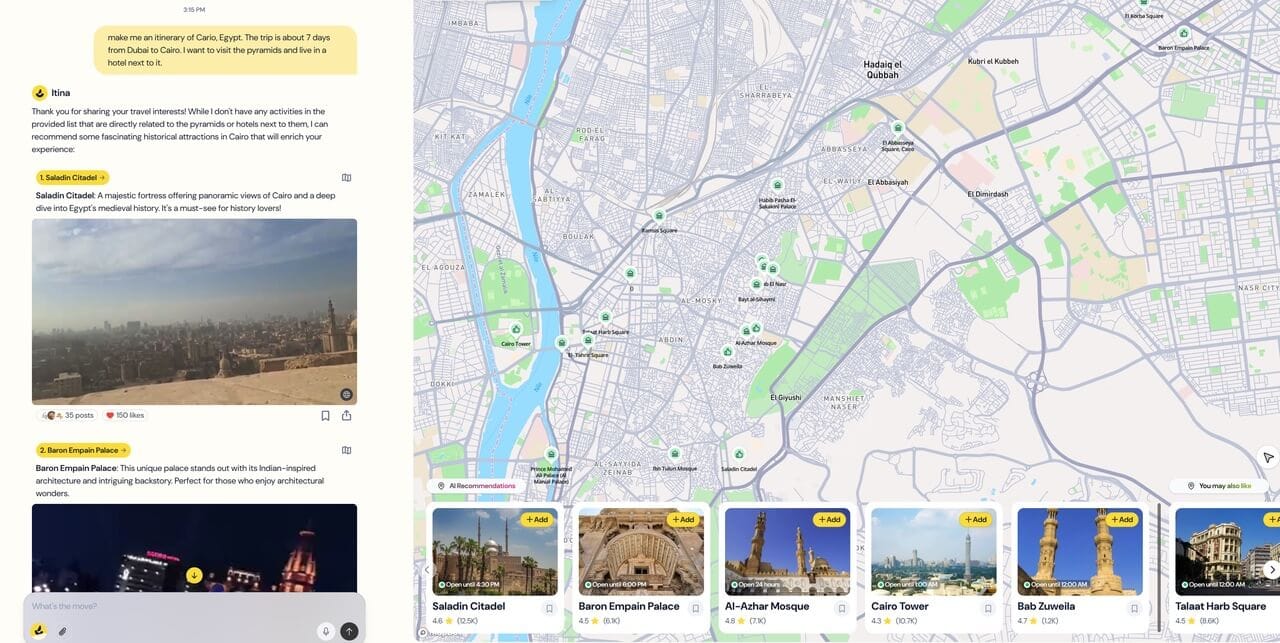Click map icon beside Baron Empain Palace heading

346,451
